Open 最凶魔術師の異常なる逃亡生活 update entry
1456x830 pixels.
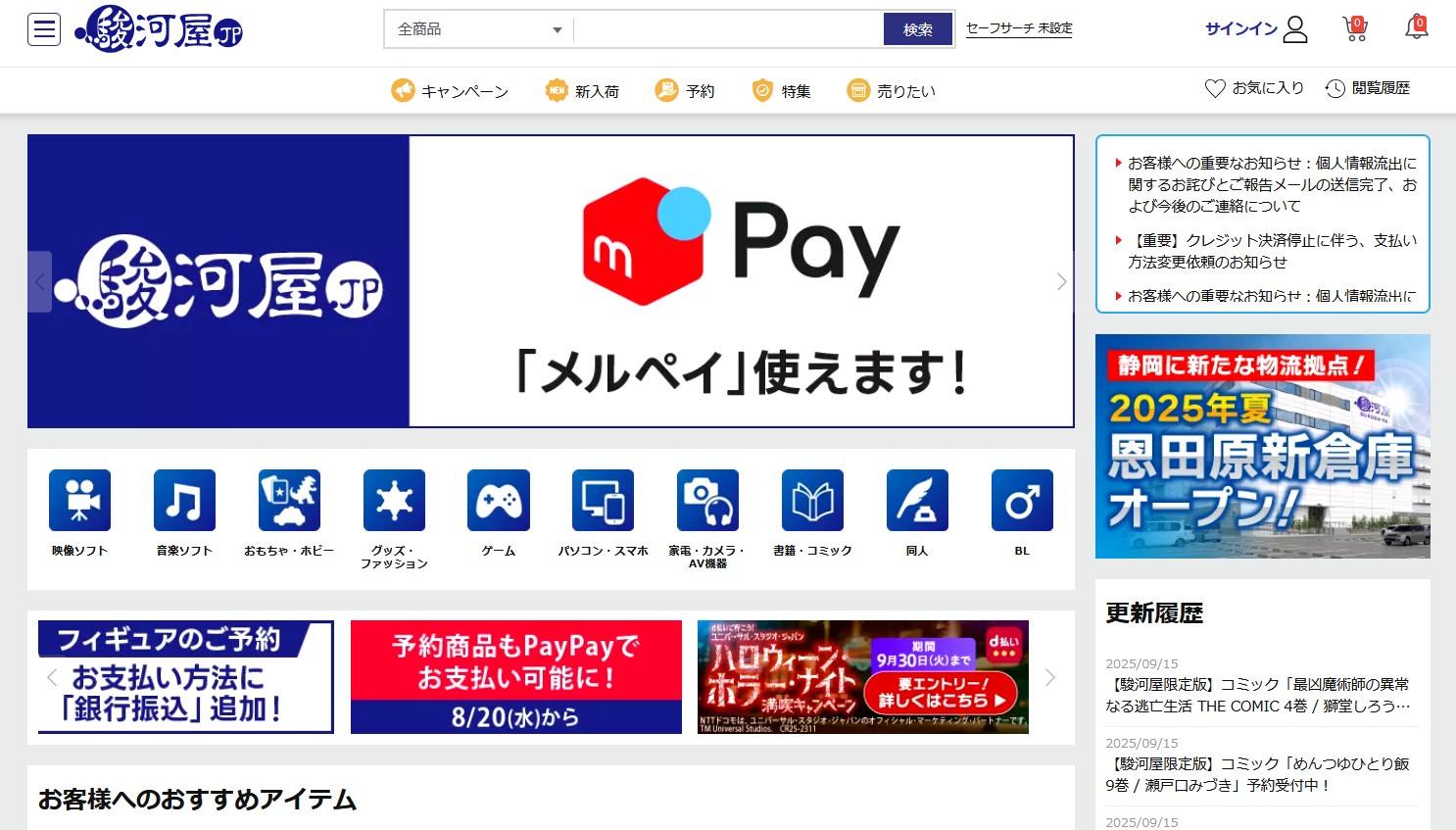pos(1258,695)
